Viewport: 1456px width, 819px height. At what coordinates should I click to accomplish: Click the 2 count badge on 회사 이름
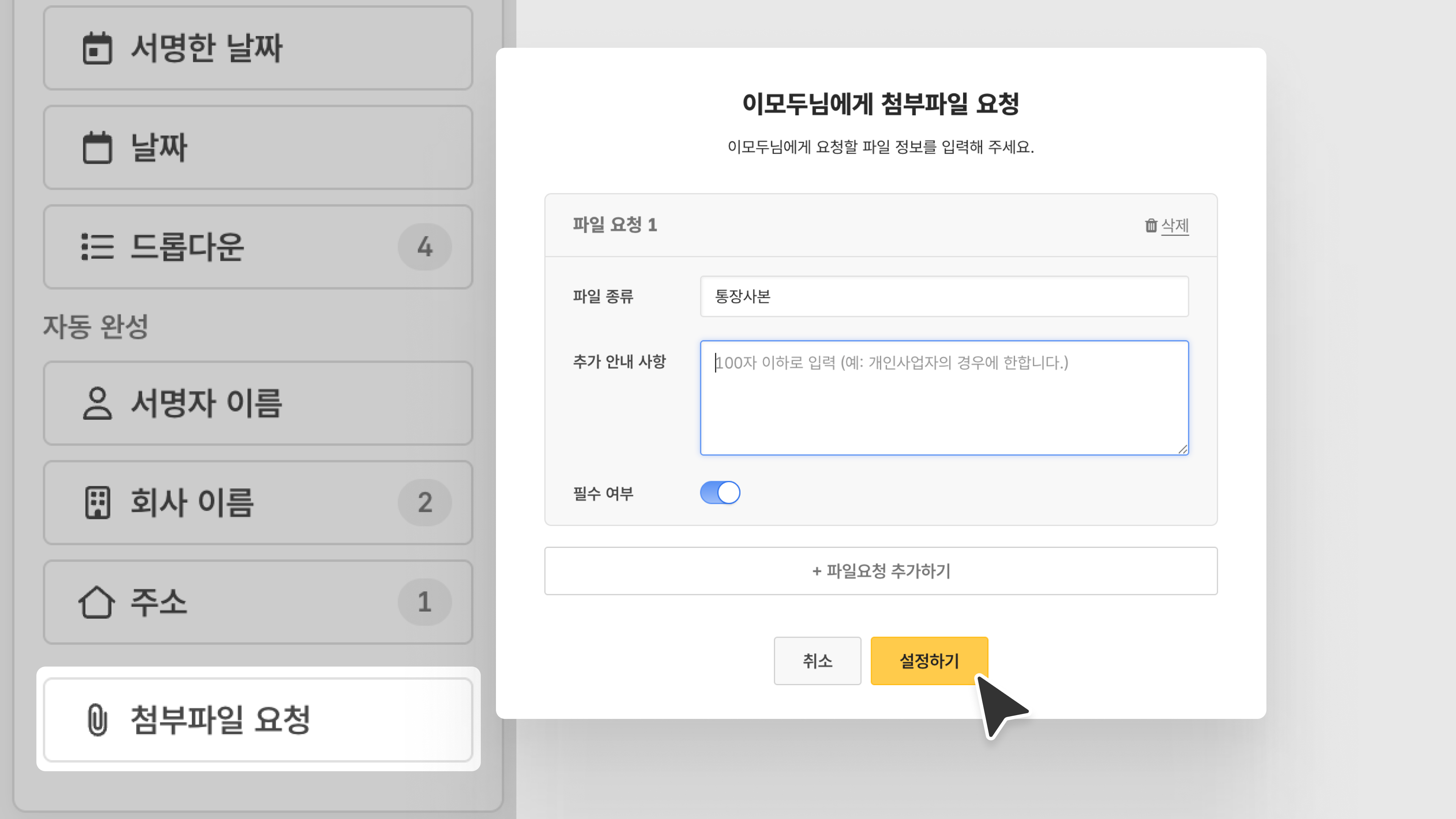click(425, 502)
